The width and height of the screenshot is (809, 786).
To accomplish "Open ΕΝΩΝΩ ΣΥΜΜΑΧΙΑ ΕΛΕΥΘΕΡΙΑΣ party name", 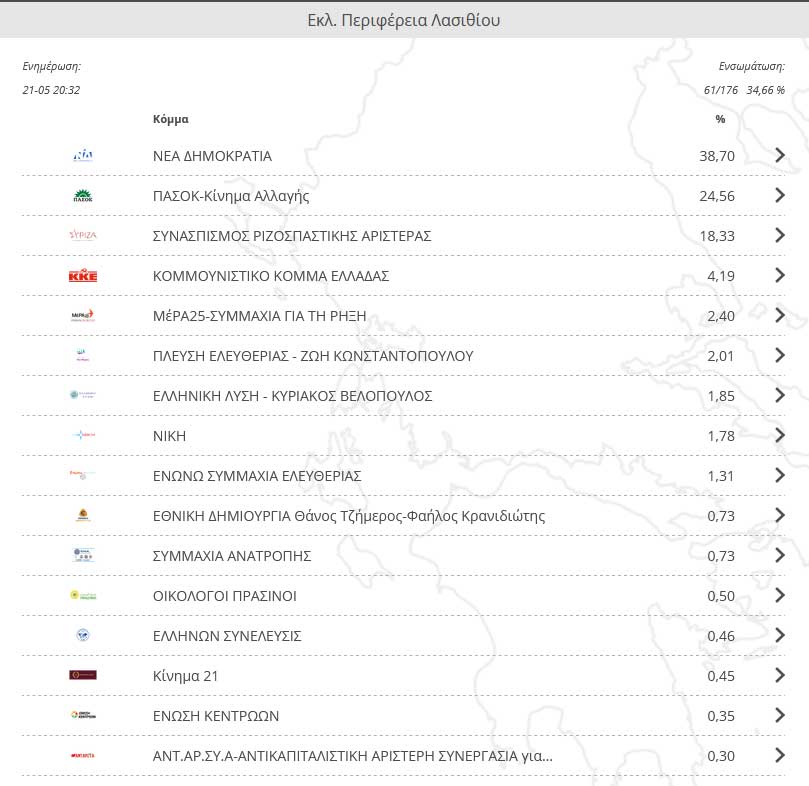I will (257, 476).
